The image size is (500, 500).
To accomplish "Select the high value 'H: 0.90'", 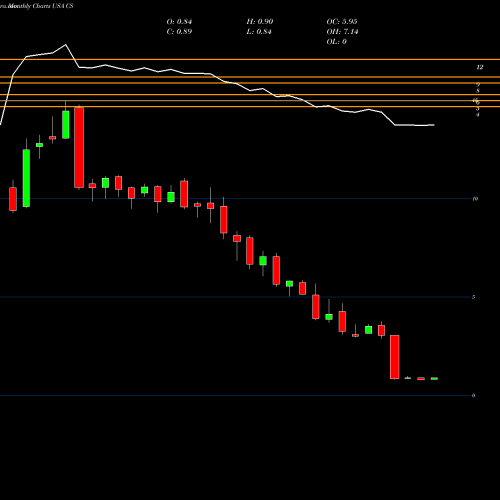I will [260, 22].
